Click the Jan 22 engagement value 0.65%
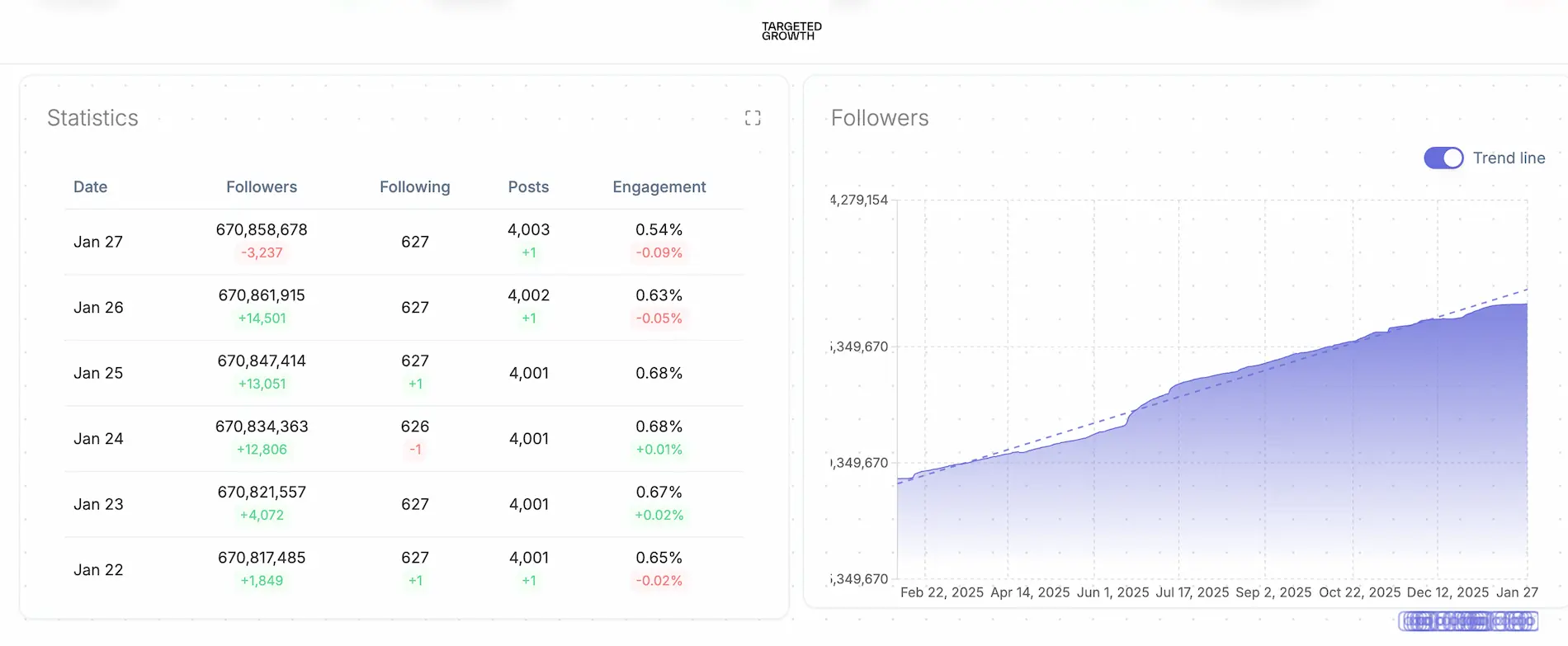The height and width of the screenshot is (646, 1568). (x=659, y=558)
